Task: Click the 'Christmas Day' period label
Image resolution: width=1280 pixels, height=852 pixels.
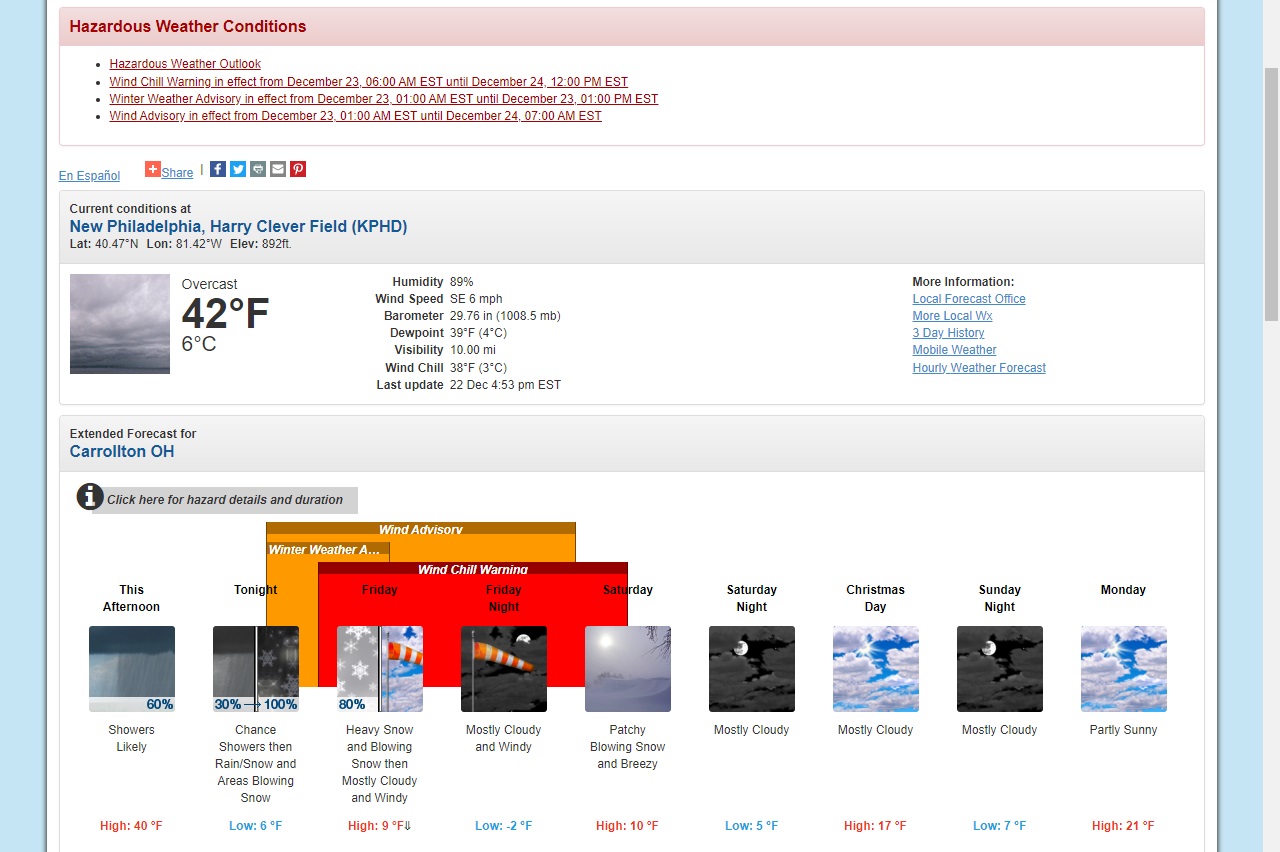Action: tap(876, 598)
